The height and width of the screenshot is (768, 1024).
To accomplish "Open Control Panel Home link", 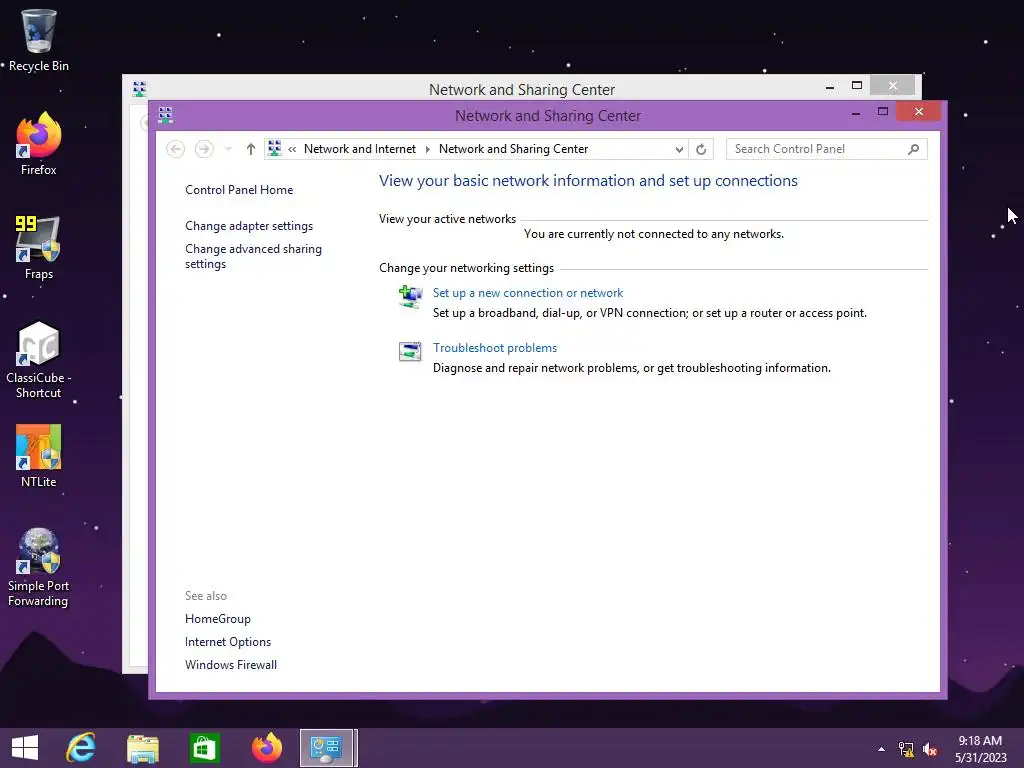I will (x=239, y=190).
